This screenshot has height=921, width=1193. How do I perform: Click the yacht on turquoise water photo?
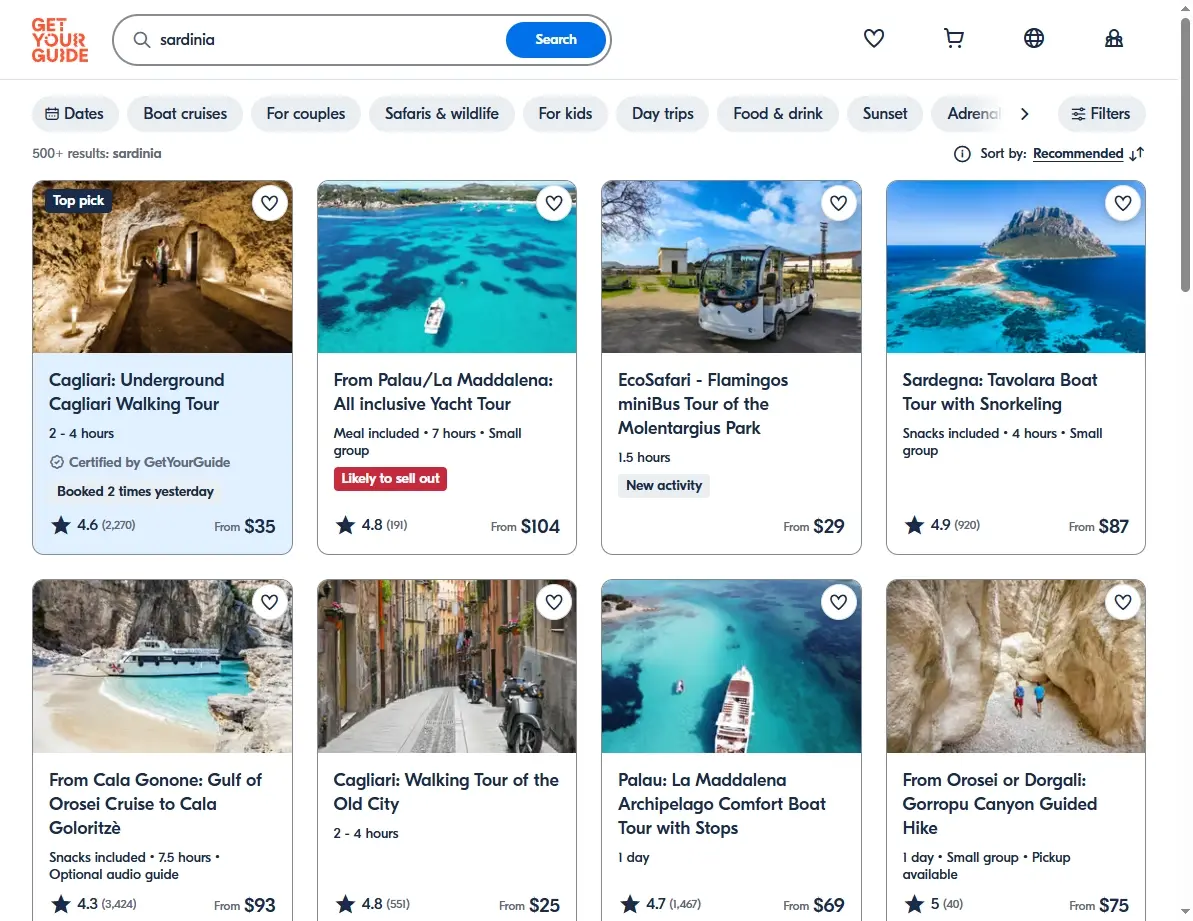[x=447, y=267]
